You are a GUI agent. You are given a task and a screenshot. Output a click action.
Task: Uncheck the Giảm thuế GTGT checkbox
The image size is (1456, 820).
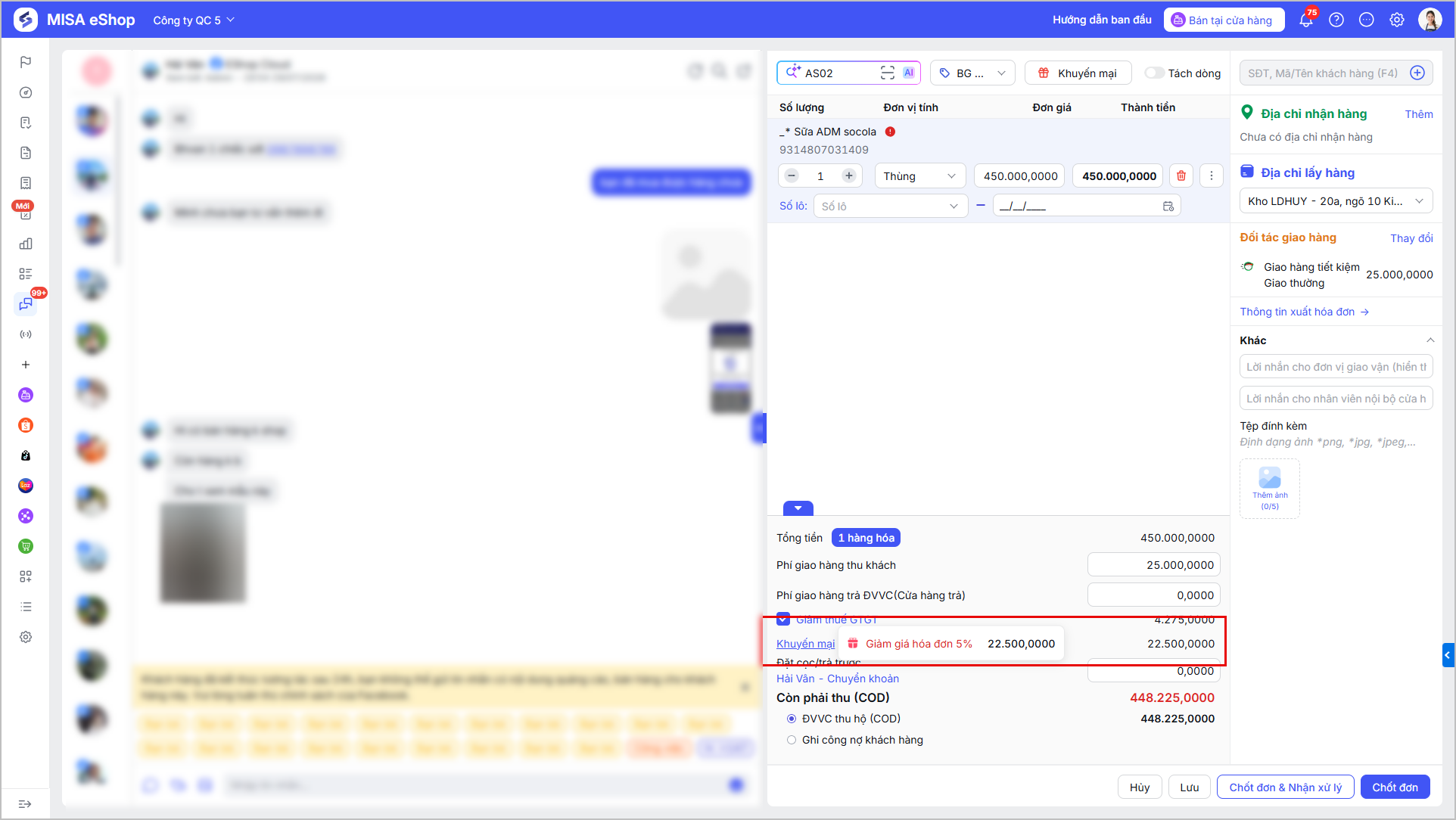click(x=783, y=619)
